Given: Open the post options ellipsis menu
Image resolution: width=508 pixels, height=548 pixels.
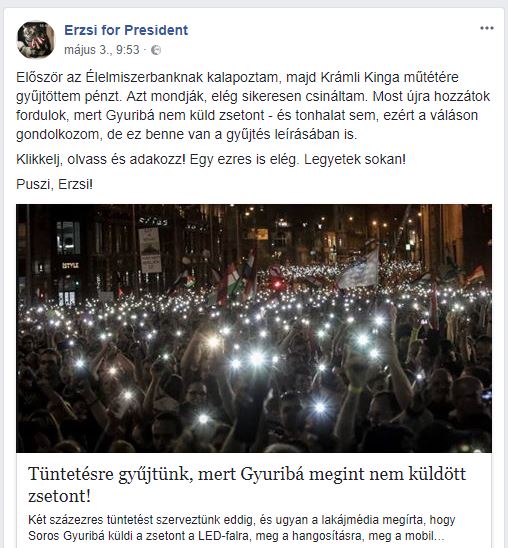Looking at the screenshot, I should (487, 28).
